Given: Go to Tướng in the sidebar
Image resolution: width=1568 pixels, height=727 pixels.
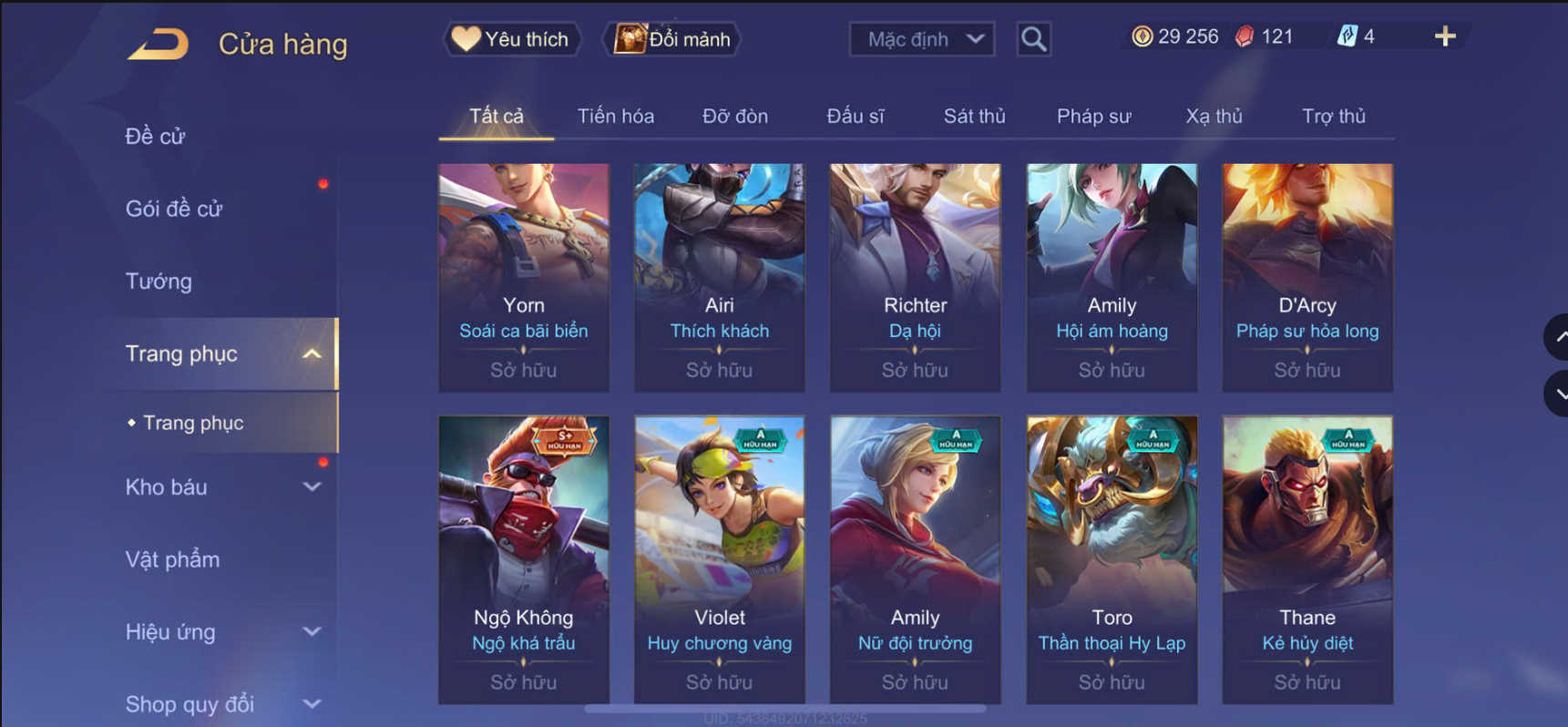Looking at the screenshot, I should pos(159,282).
